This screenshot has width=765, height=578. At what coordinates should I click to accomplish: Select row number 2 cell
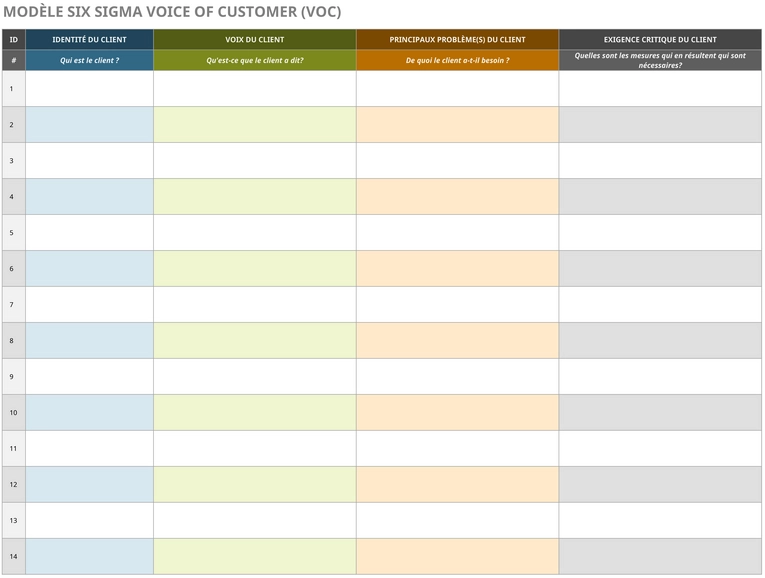point(14,125)
